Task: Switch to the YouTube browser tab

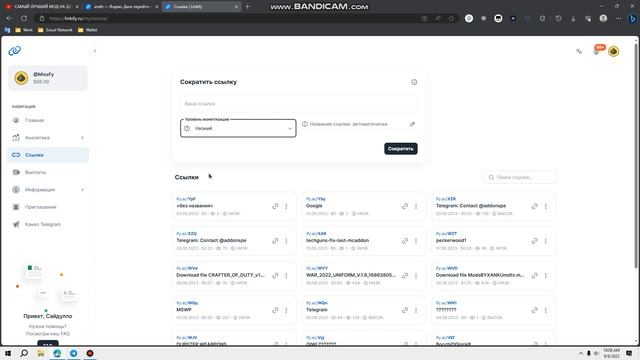Action: click(42, 7)
